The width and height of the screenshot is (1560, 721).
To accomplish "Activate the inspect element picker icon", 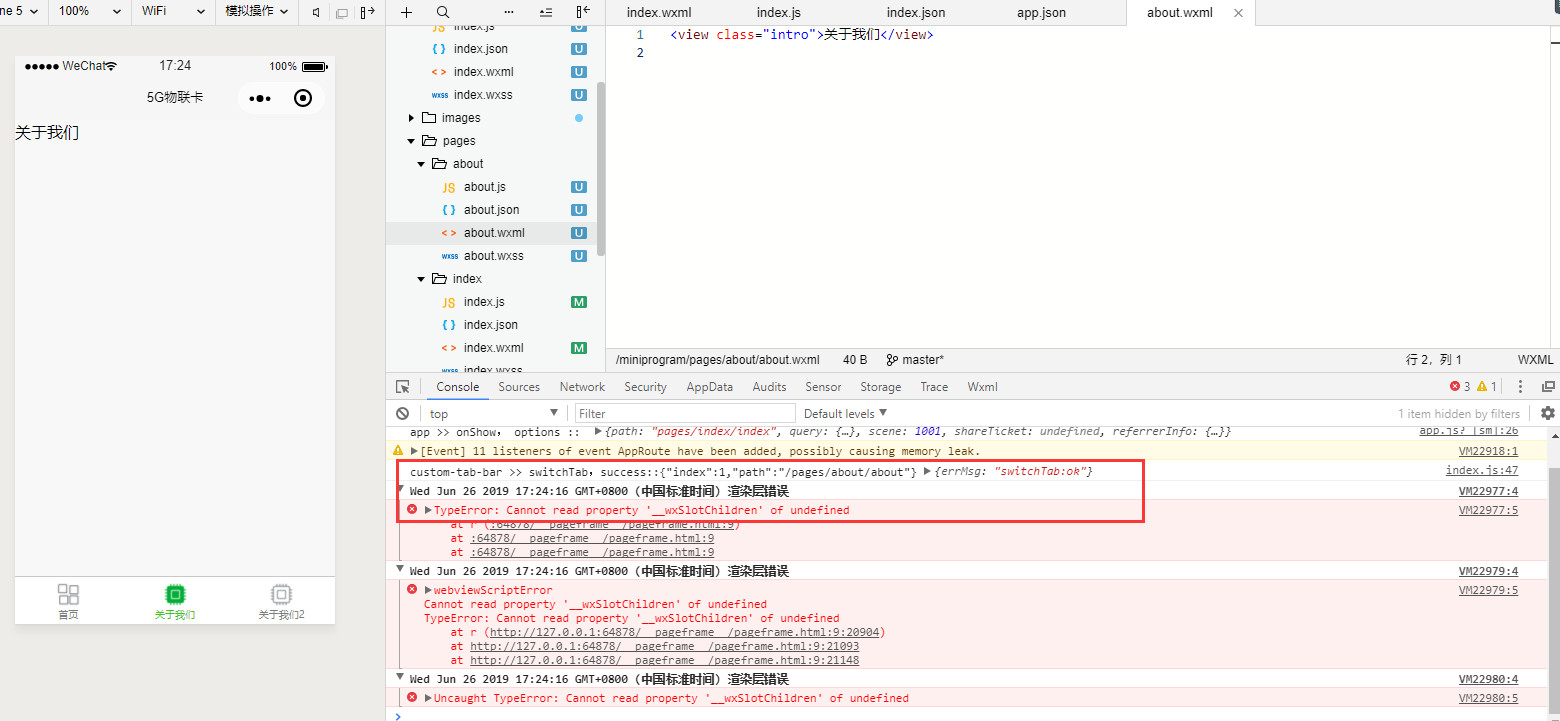I will 403,387.
